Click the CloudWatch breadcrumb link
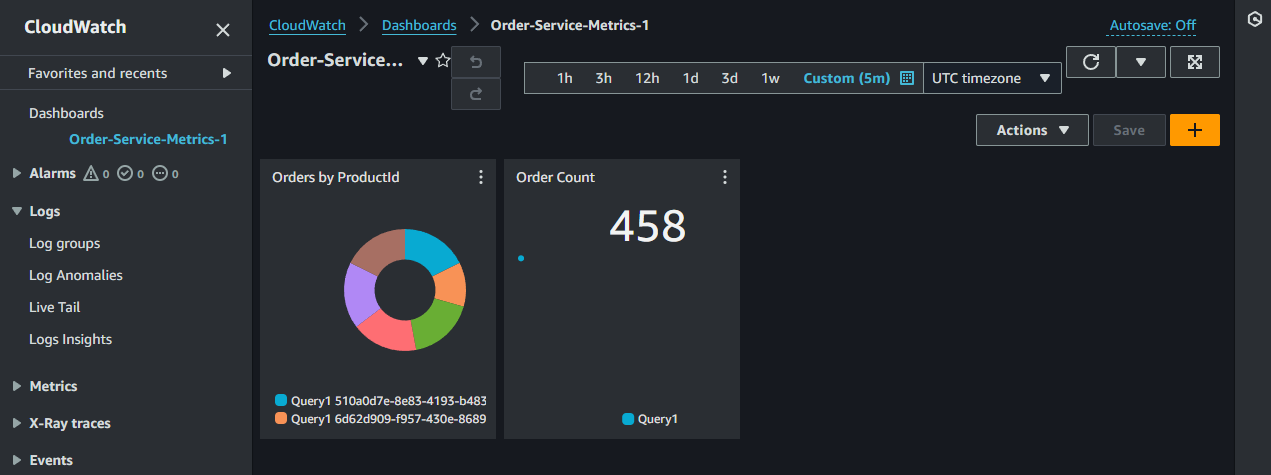Screen dimensions: 1271x475 click(307, 25)
